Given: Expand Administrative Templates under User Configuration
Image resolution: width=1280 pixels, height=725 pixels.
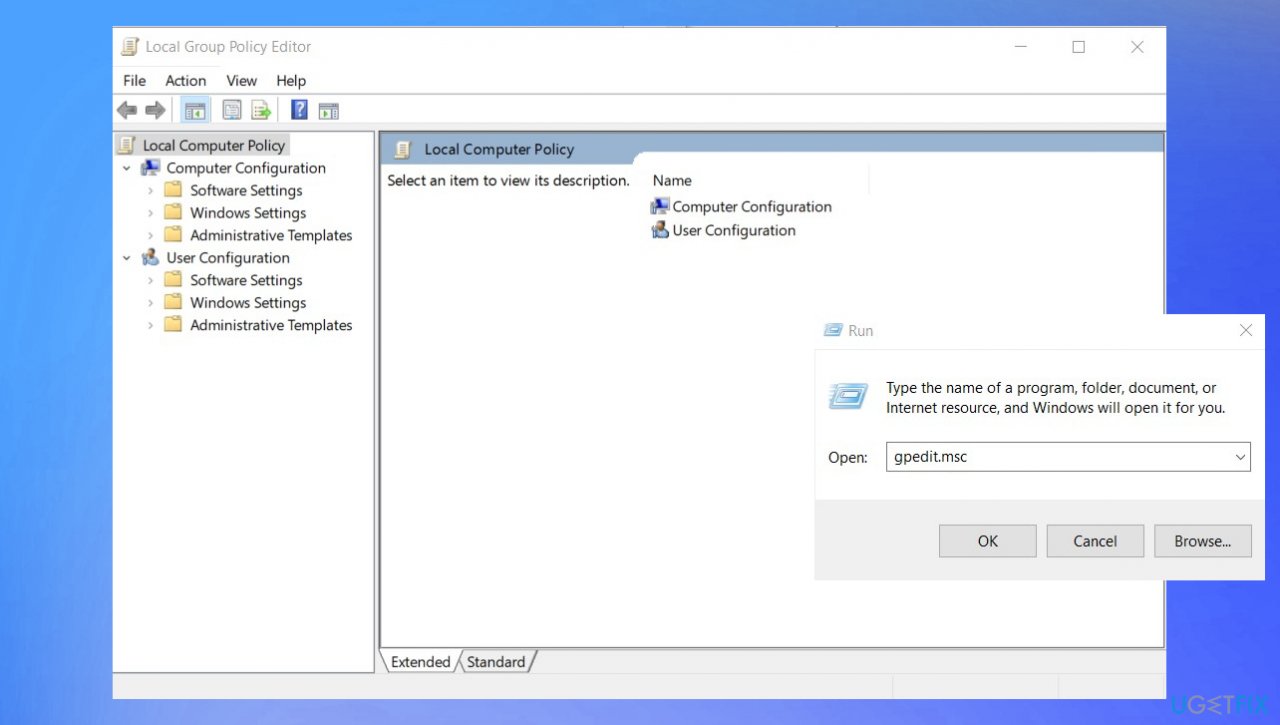Looking at the screenshot, I should pos(151,325).
